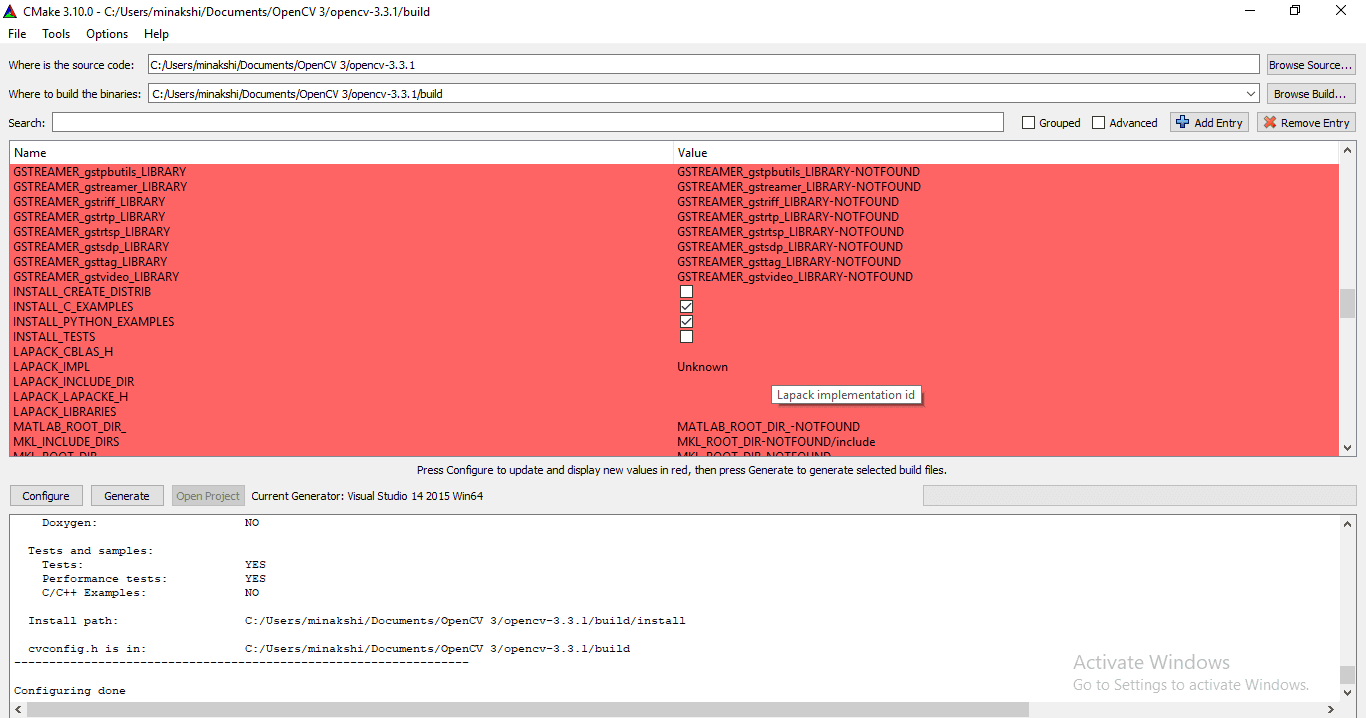Click down arrow of variable list scrollbar
This screenshot has width=1366, height=718.
(x=1347, y=448)
